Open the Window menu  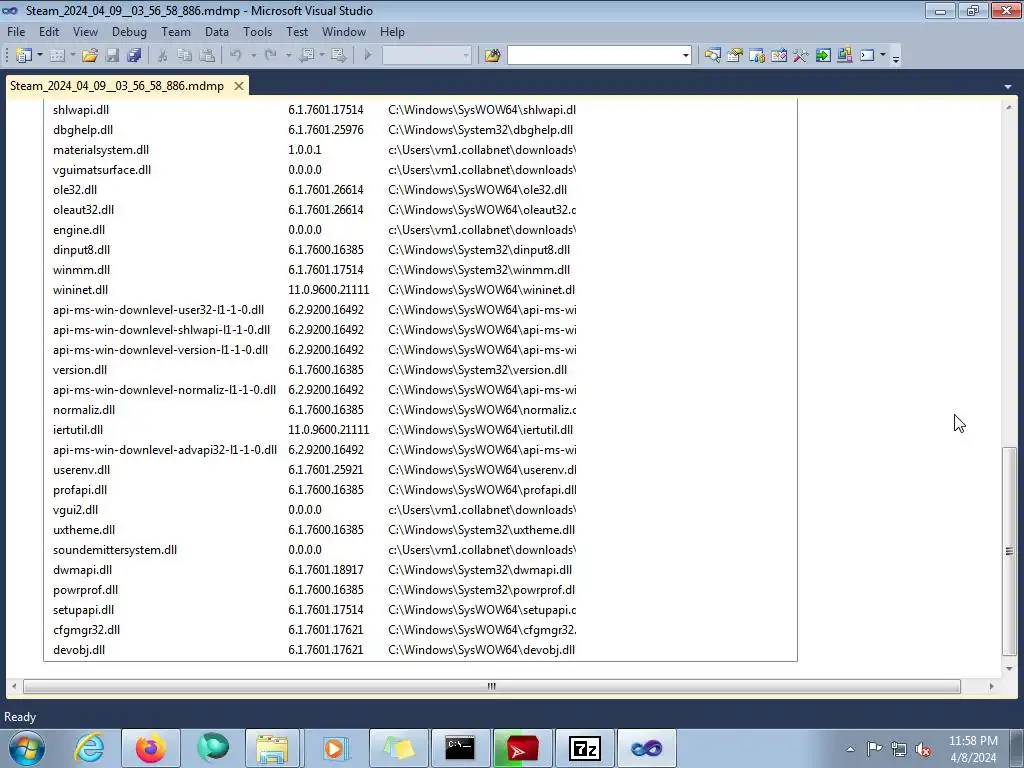coord(344,31)
